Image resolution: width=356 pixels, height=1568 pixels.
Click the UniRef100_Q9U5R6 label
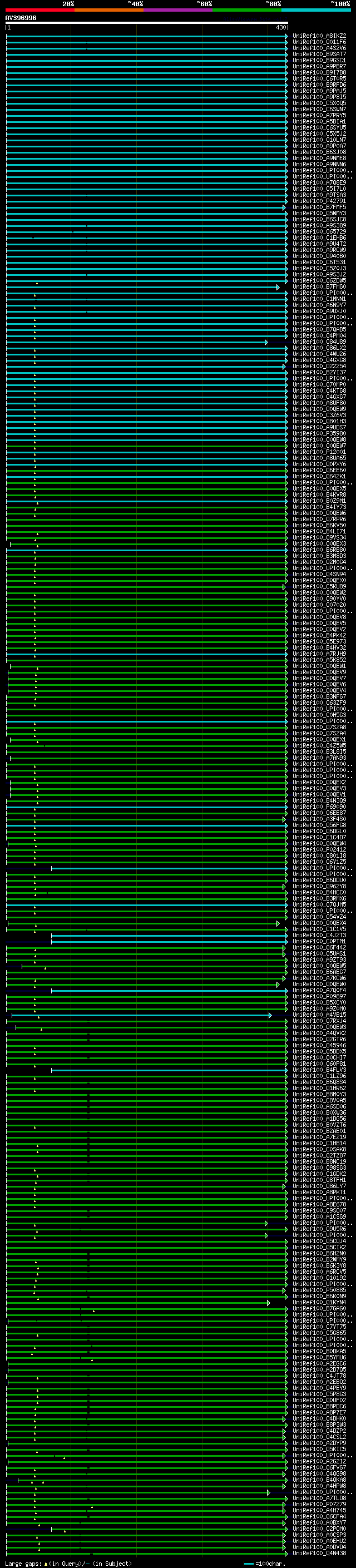(x=319, y=1228)
